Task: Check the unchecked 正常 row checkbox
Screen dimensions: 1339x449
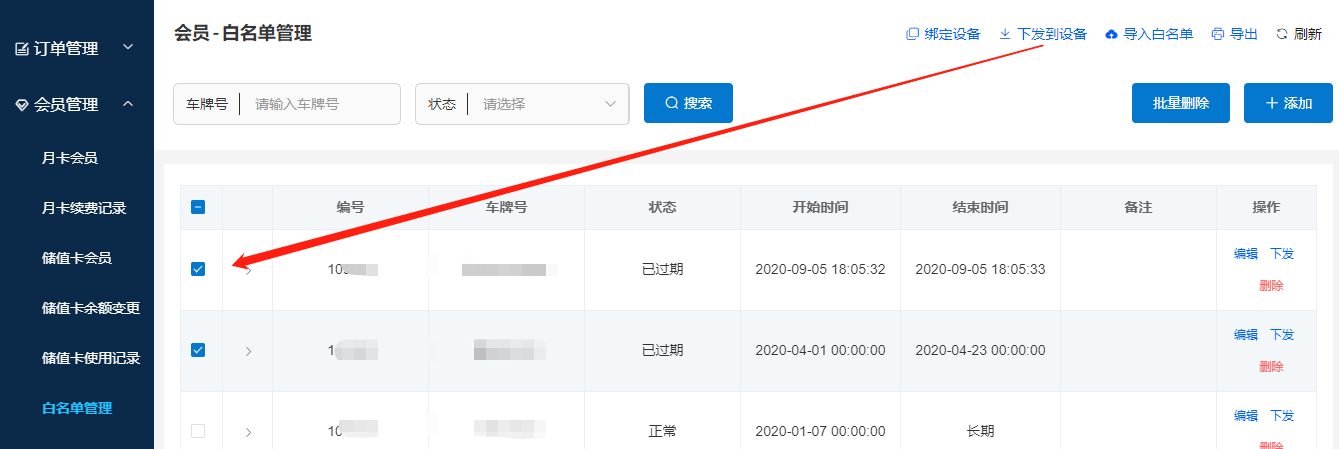Action: tap(198, 431)
